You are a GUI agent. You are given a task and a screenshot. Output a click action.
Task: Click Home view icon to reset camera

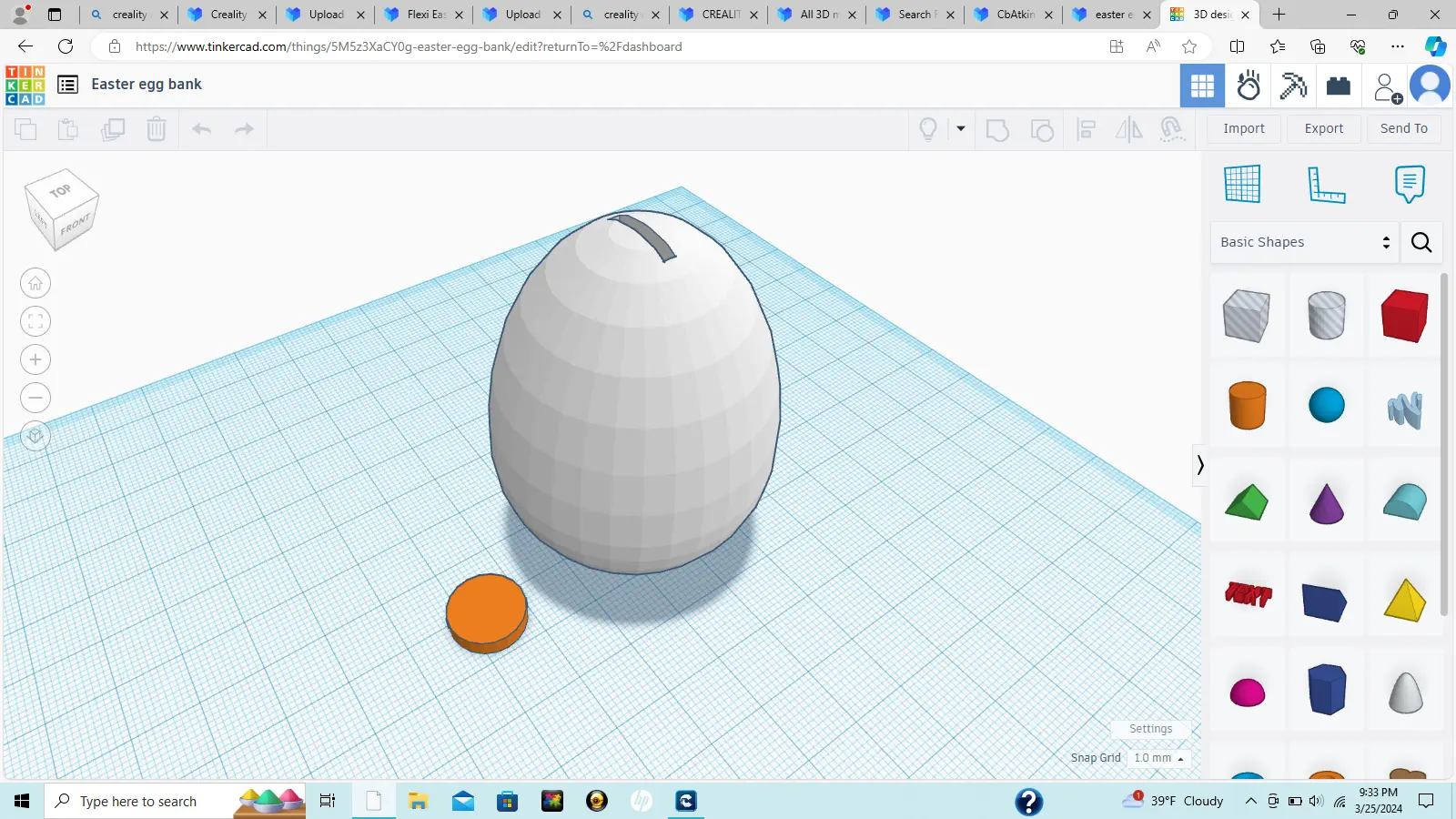click(x=35, y=282)
